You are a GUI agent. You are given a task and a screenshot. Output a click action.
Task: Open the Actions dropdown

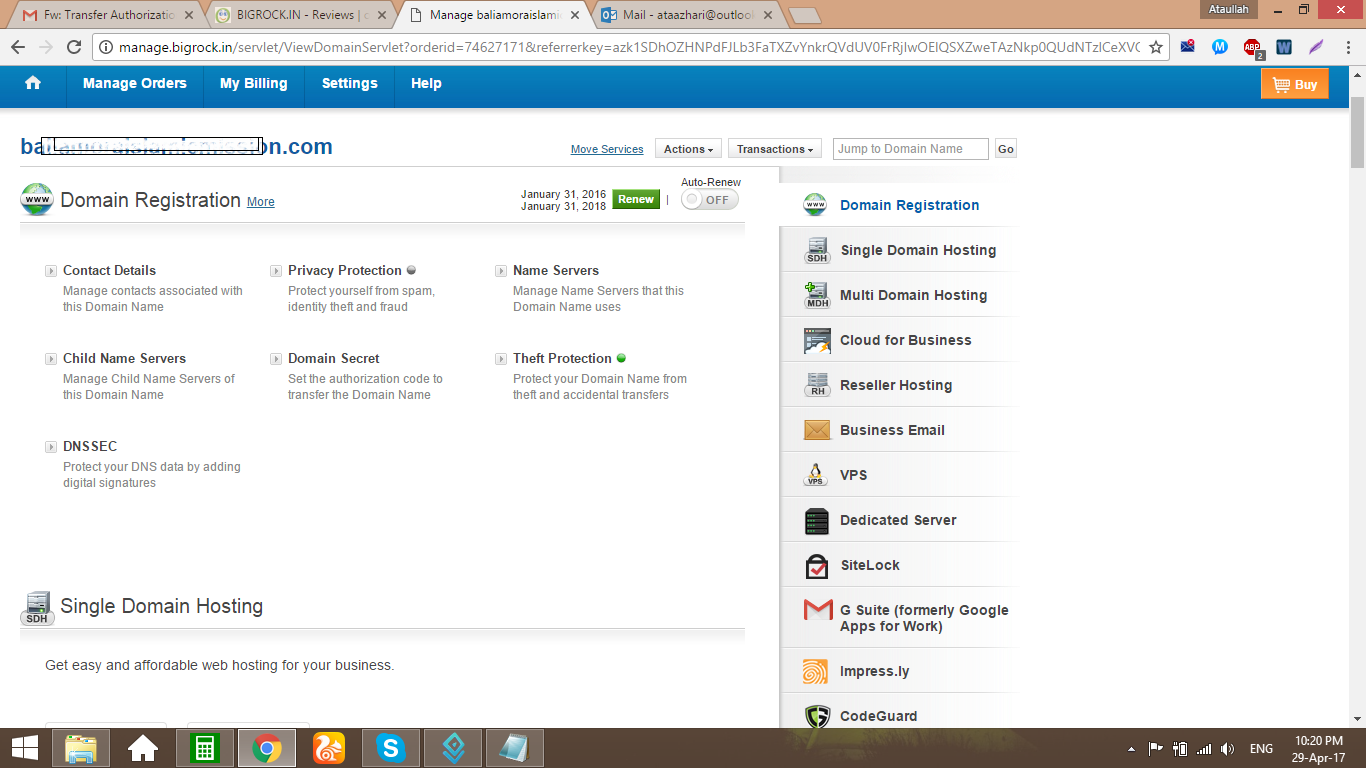point(688,149)
